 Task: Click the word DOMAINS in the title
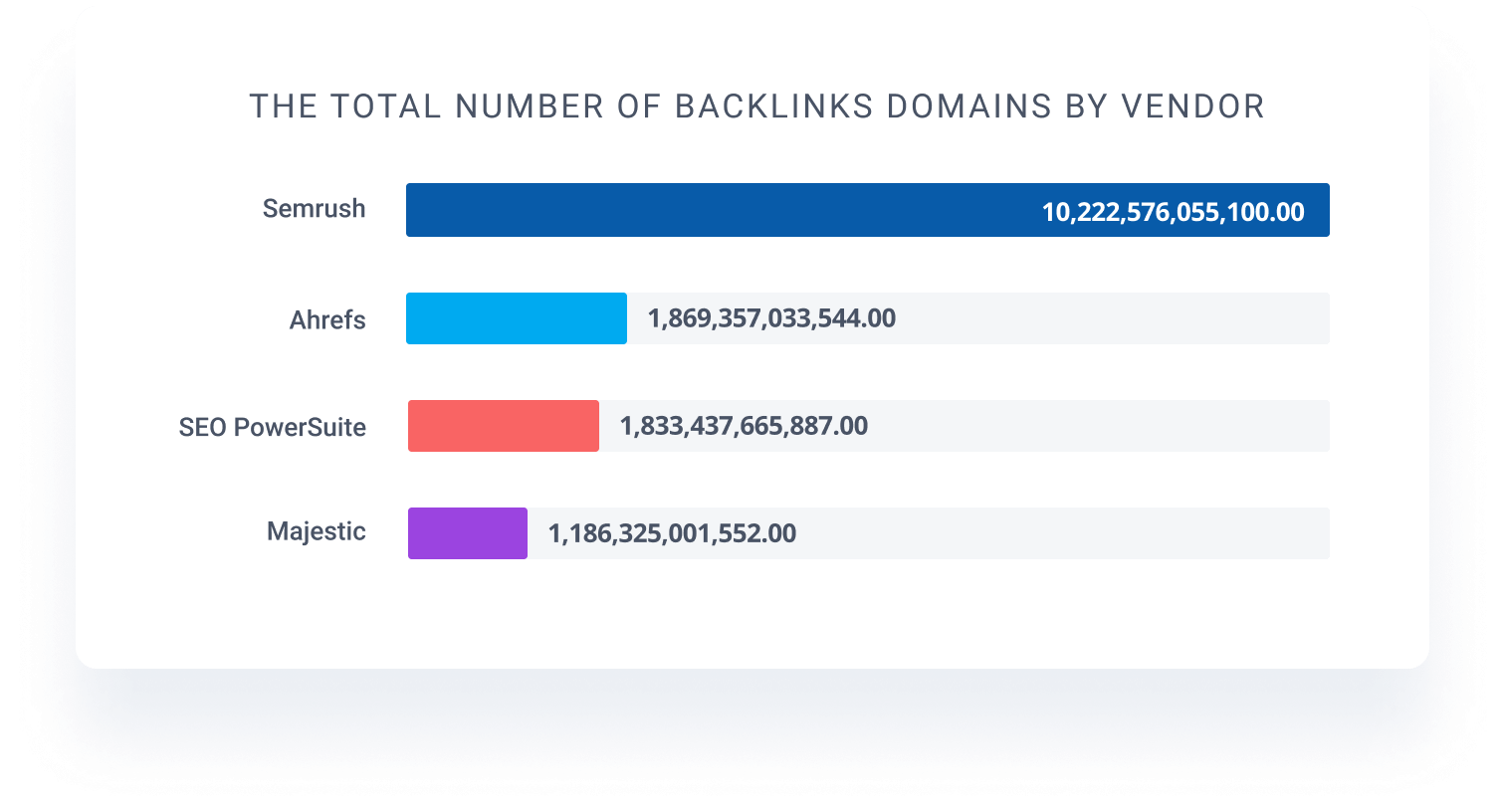(x=968, y=106)
